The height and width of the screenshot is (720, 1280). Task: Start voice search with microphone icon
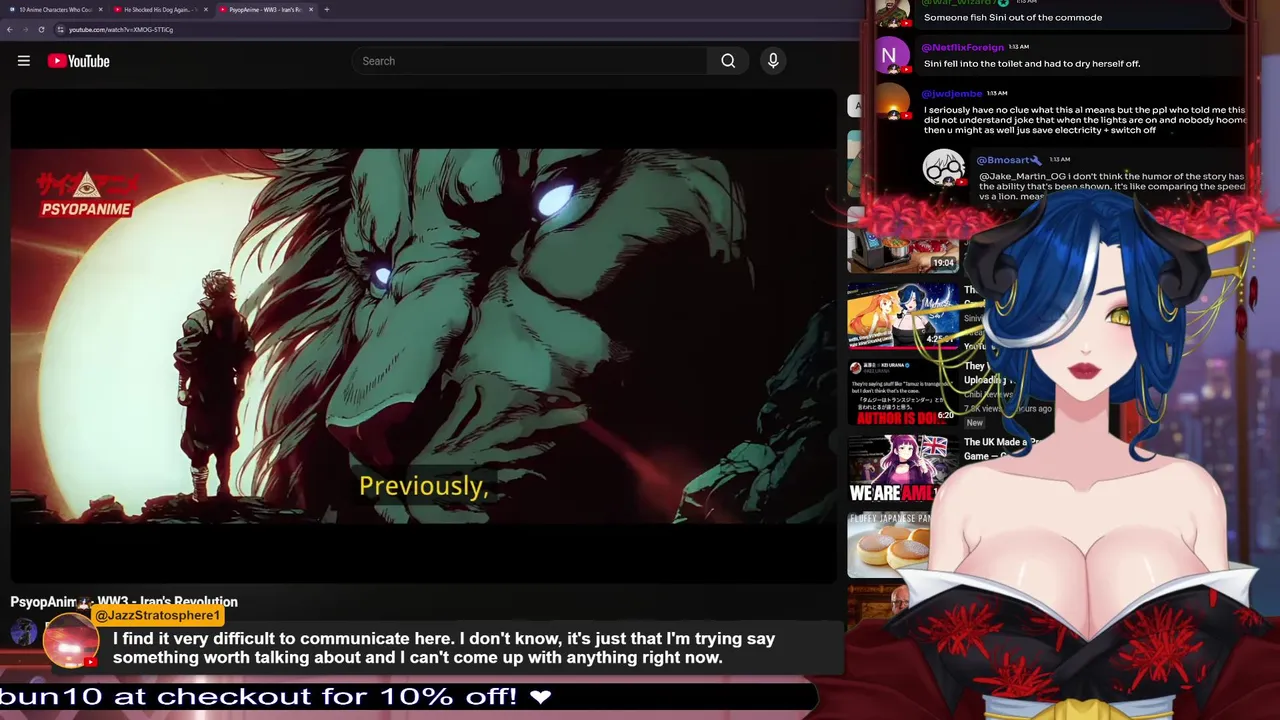point(773,61)
